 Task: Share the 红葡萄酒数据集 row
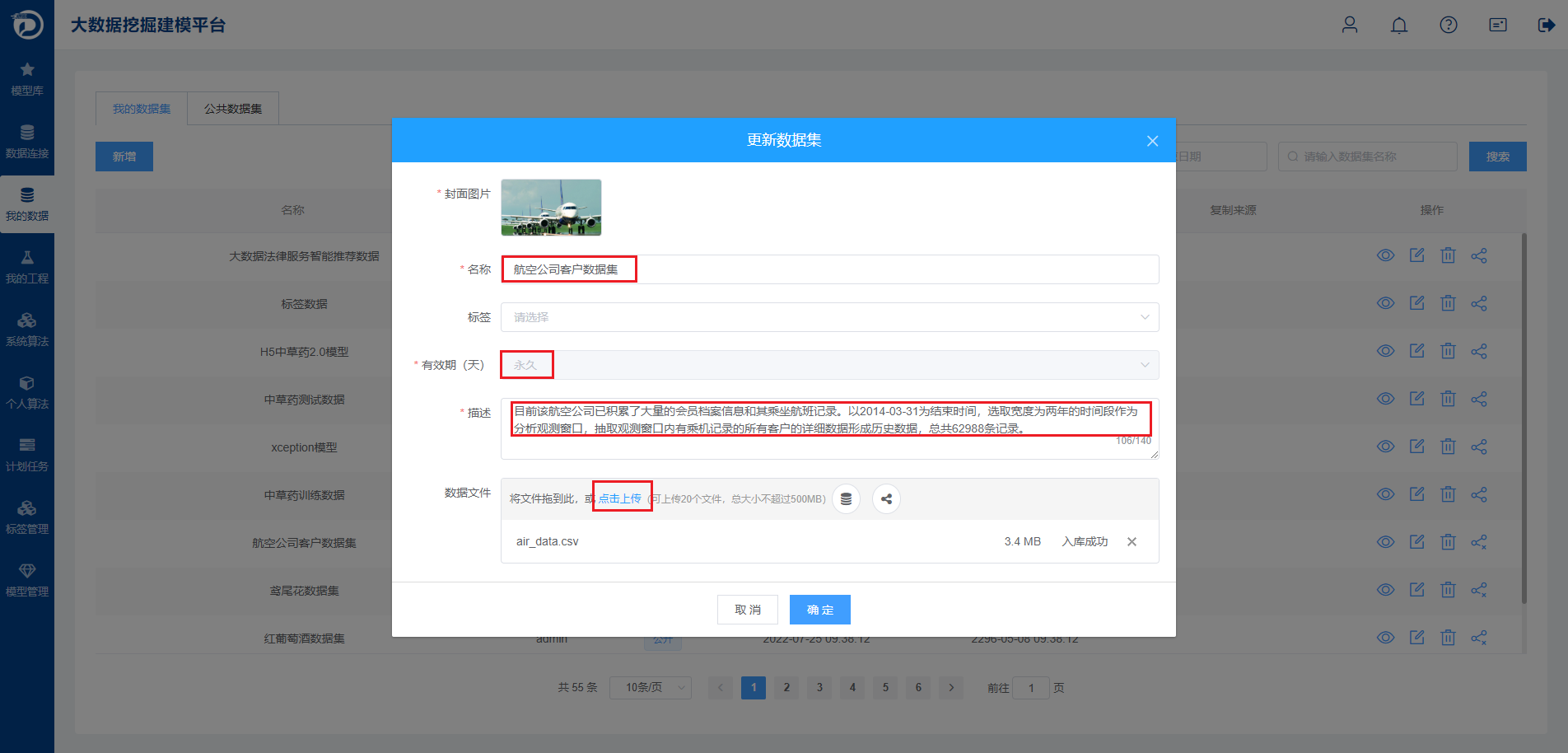[1479, 638]
